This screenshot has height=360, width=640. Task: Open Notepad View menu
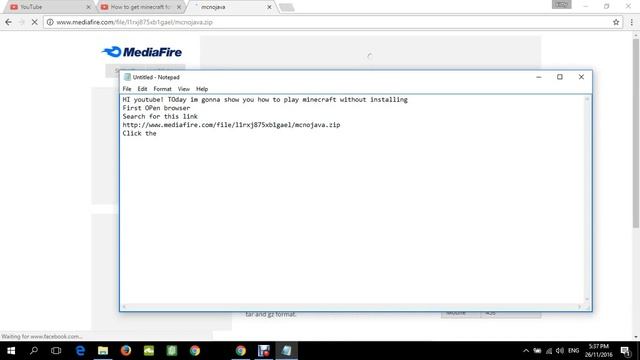(184, 89)
